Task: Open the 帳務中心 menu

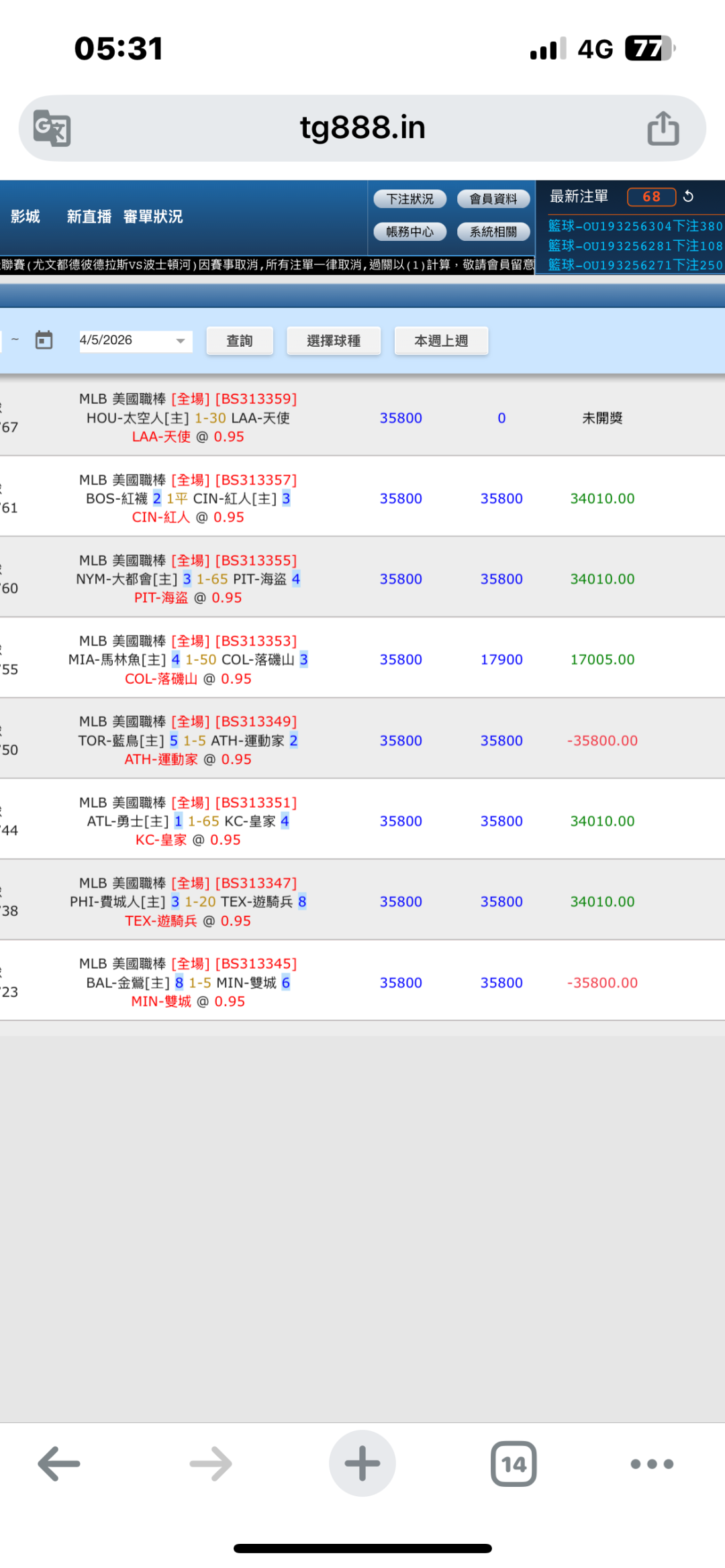Action: click(409, 231)
